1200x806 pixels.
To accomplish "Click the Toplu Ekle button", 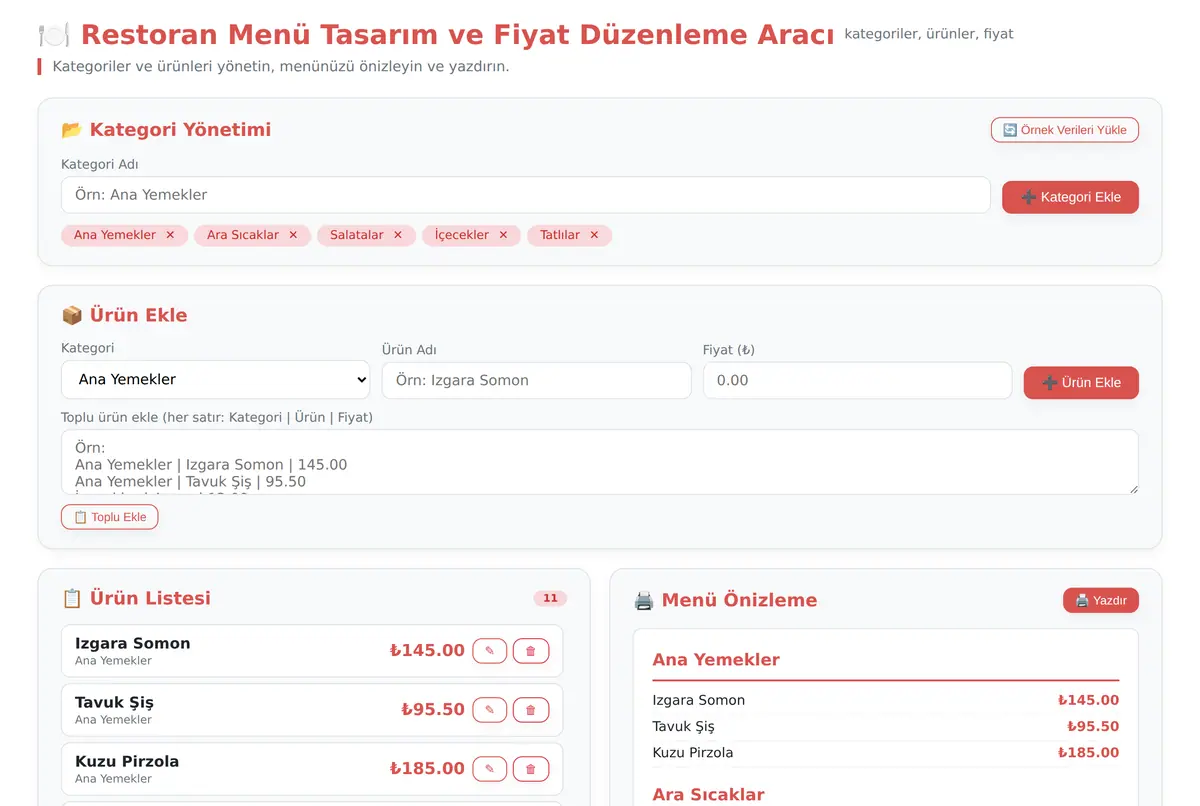I will (x=110, y=517).
